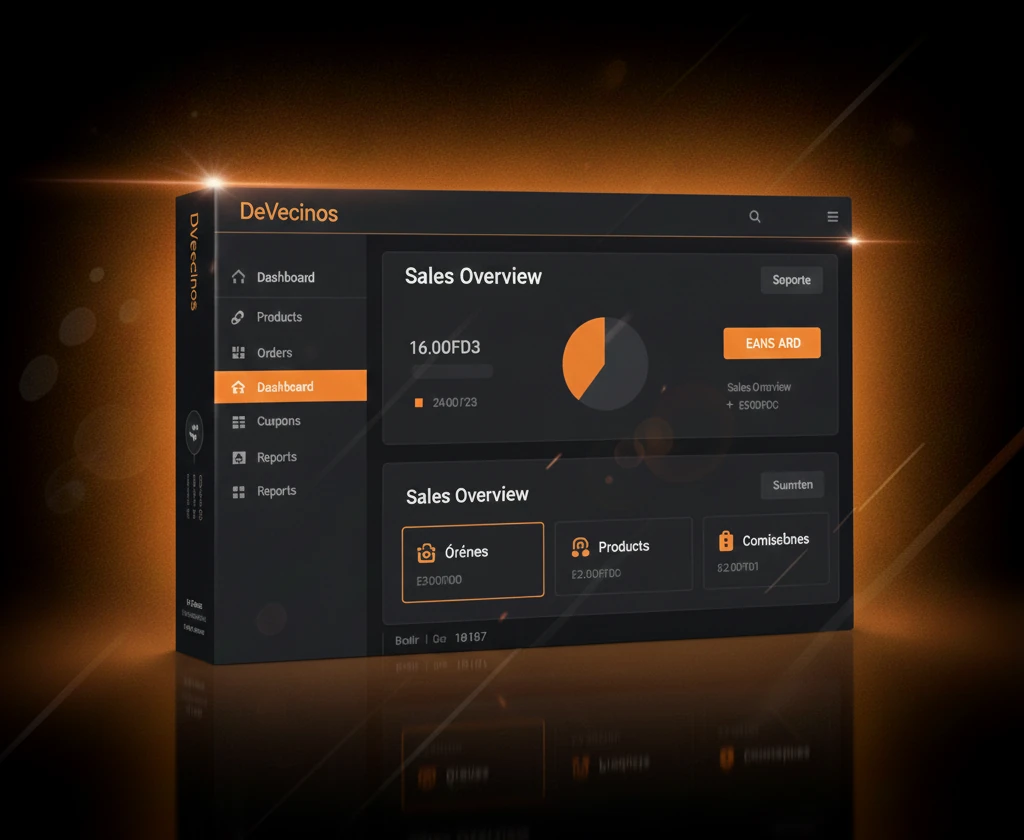The image size is (1024, 840).
Task: Click the headset icon on the Products card
Action: point(580,547)
